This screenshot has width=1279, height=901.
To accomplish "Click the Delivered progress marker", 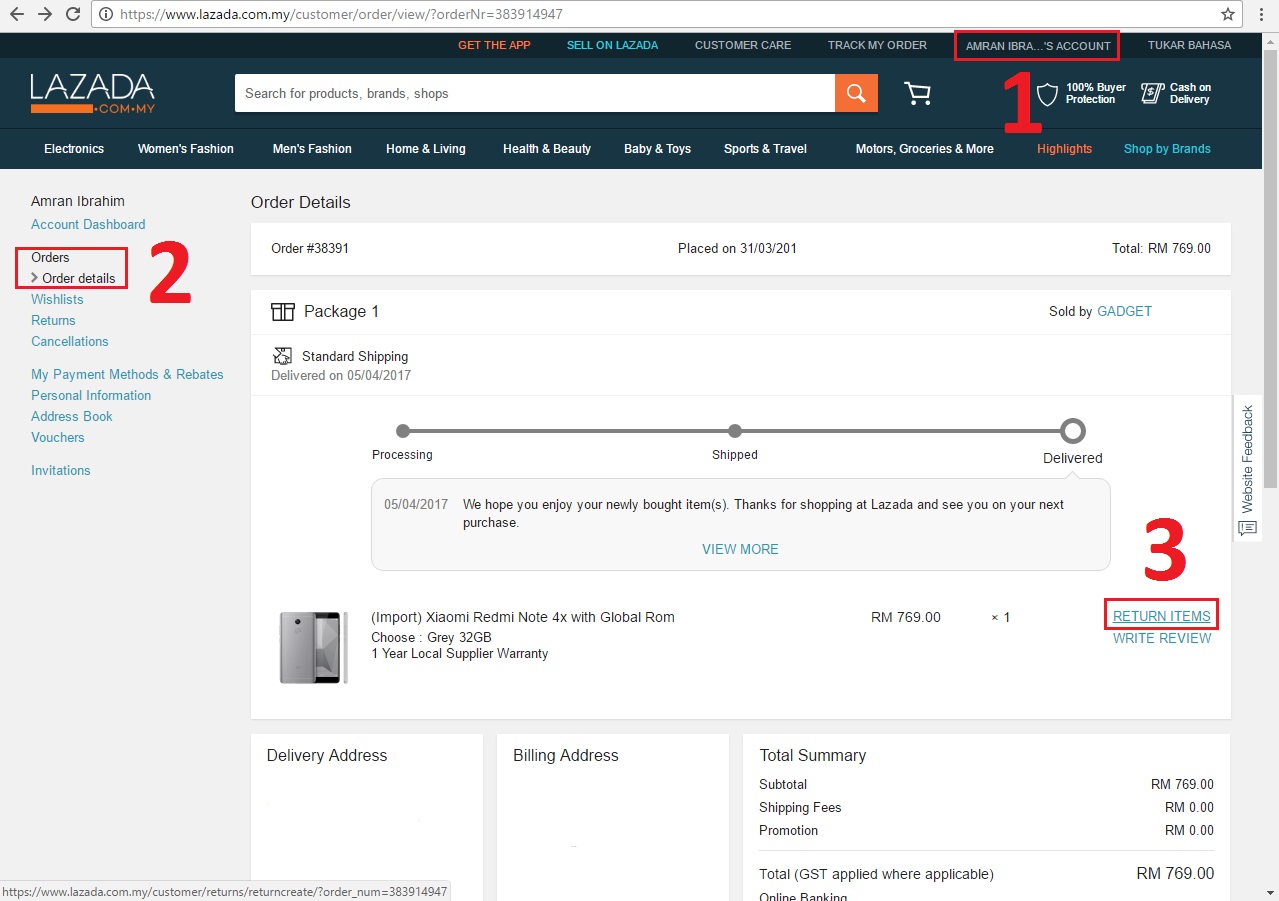I will (x=1073, y=431).
